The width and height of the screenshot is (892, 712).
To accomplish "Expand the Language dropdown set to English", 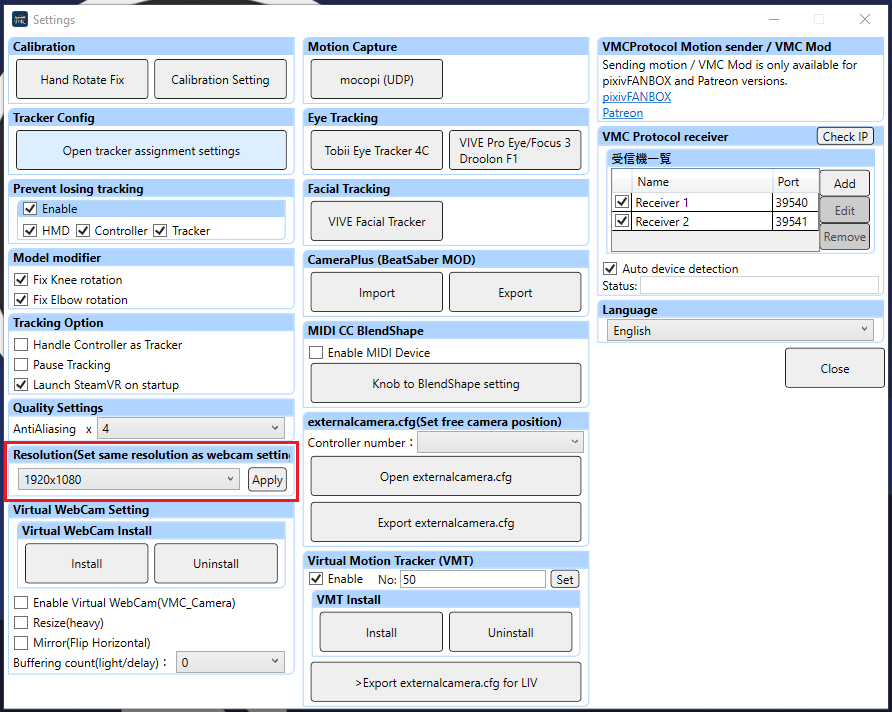I will click(739, 331).
